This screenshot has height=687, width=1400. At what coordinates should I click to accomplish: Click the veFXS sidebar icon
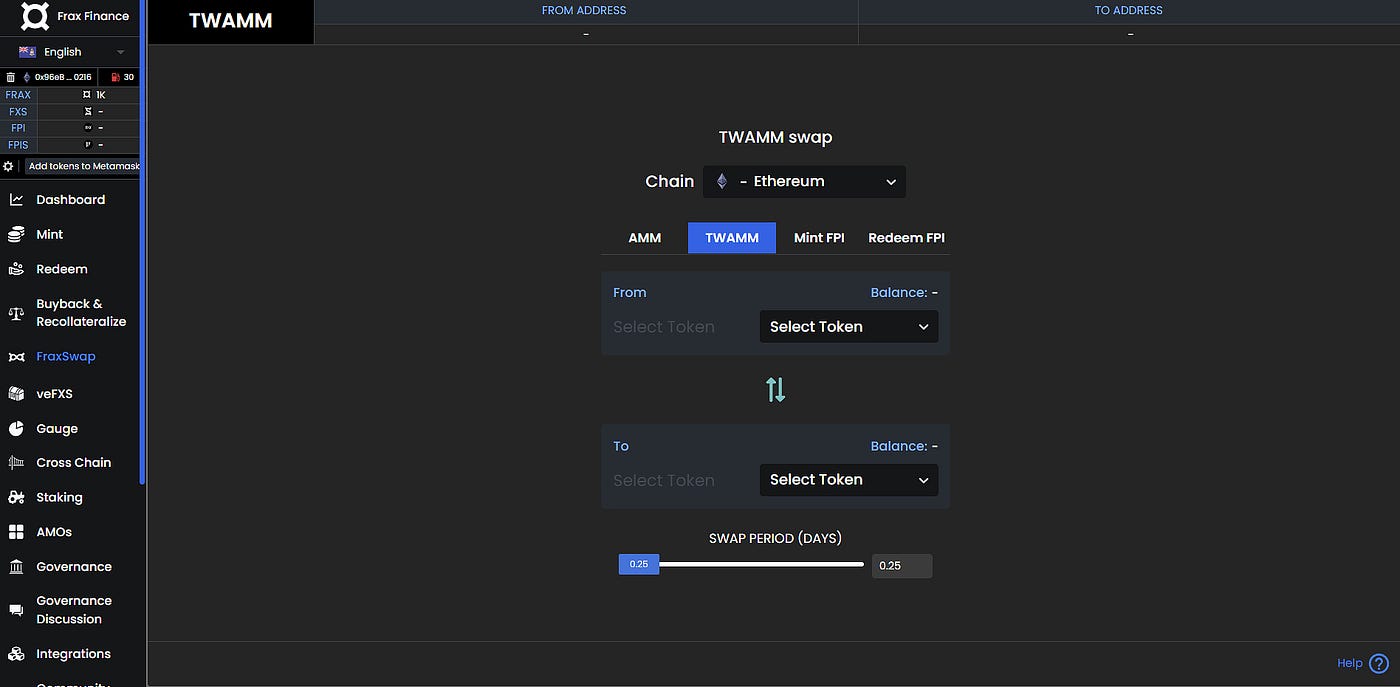16,394
